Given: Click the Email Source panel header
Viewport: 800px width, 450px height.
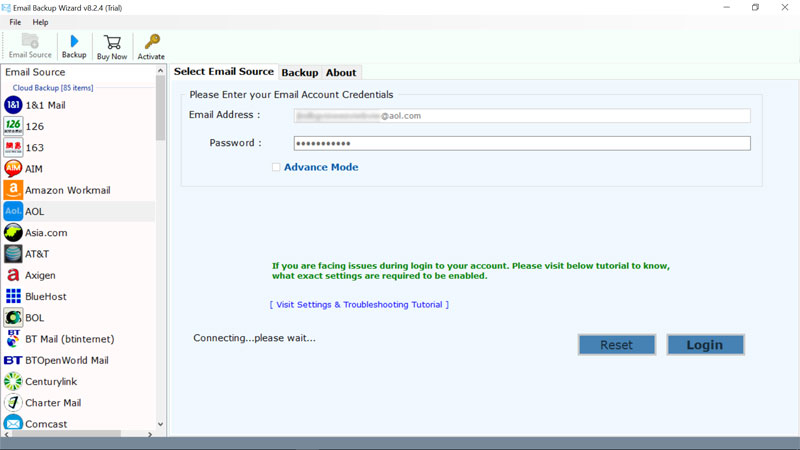Looking at the screenshot, I should (35, 72).
